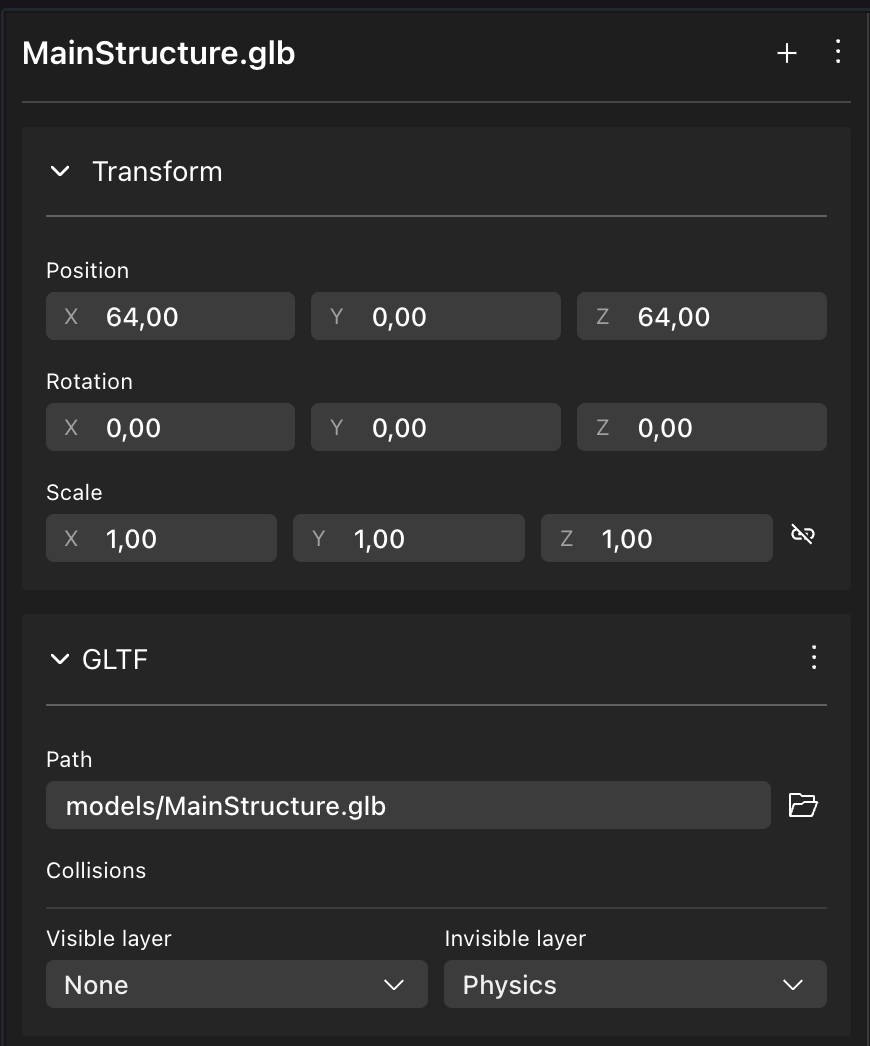Viewport: 870px width, 1046px height.
Task: Click the MainStructure.glb entity title
Action: click(x=158, y=54)
